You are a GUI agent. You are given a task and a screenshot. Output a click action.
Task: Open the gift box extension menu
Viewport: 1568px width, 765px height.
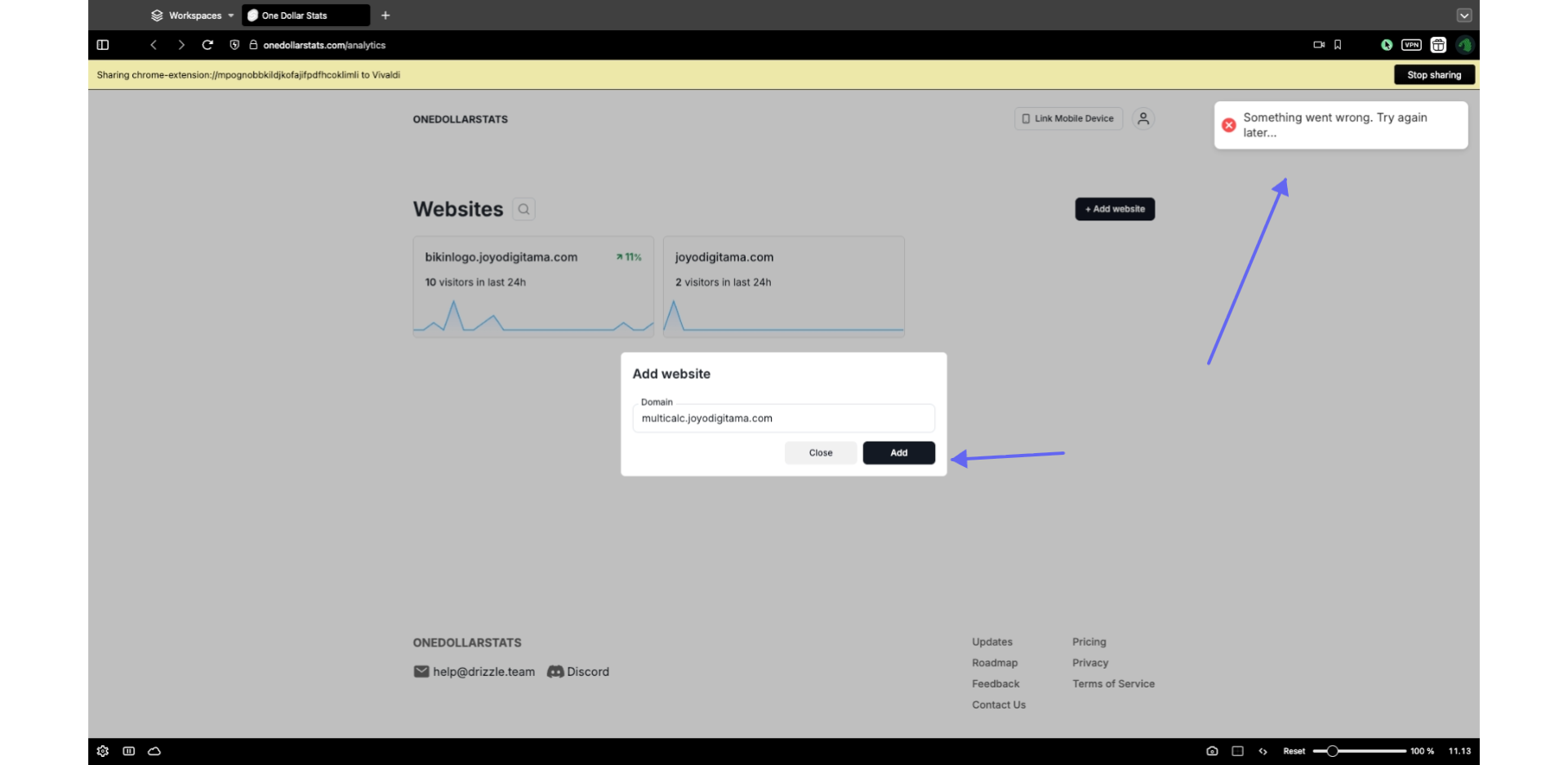click(1438, 45)
